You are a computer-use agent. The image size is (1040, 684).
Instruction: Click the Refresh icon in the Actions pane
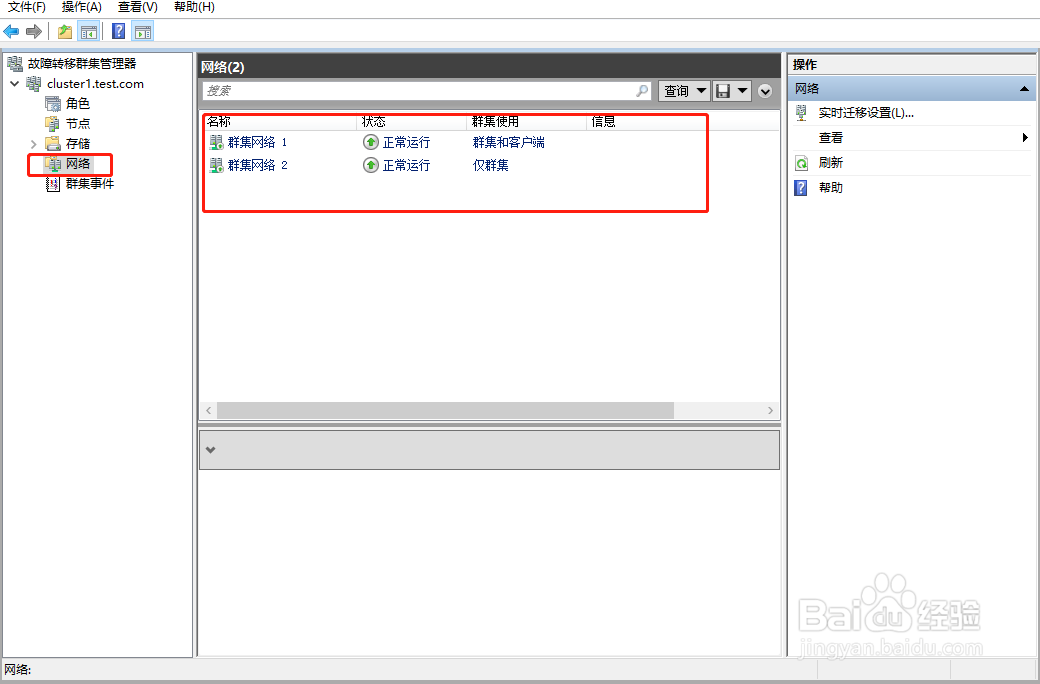point(800,162)
